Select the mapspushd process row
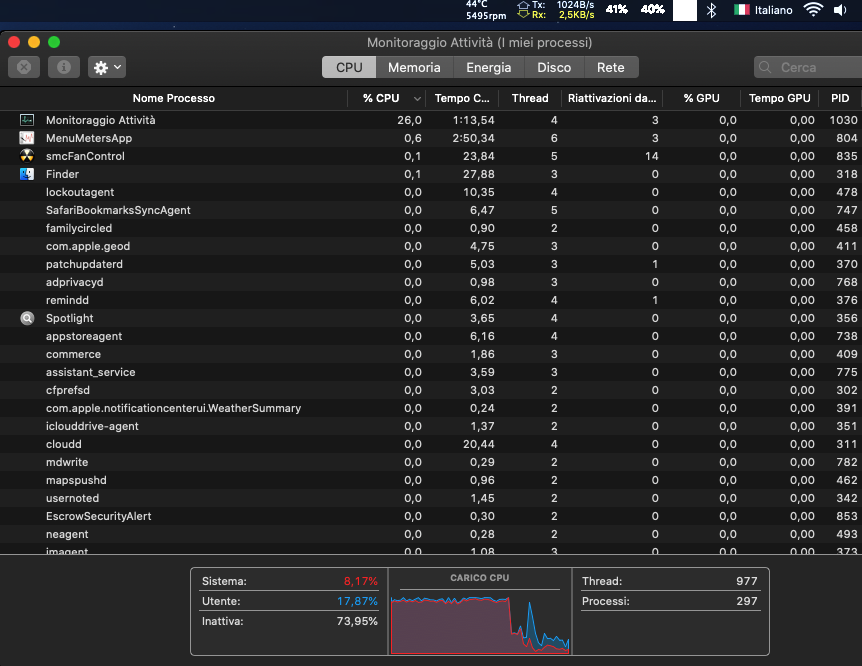The image size is (862, 666). [431, 480]
